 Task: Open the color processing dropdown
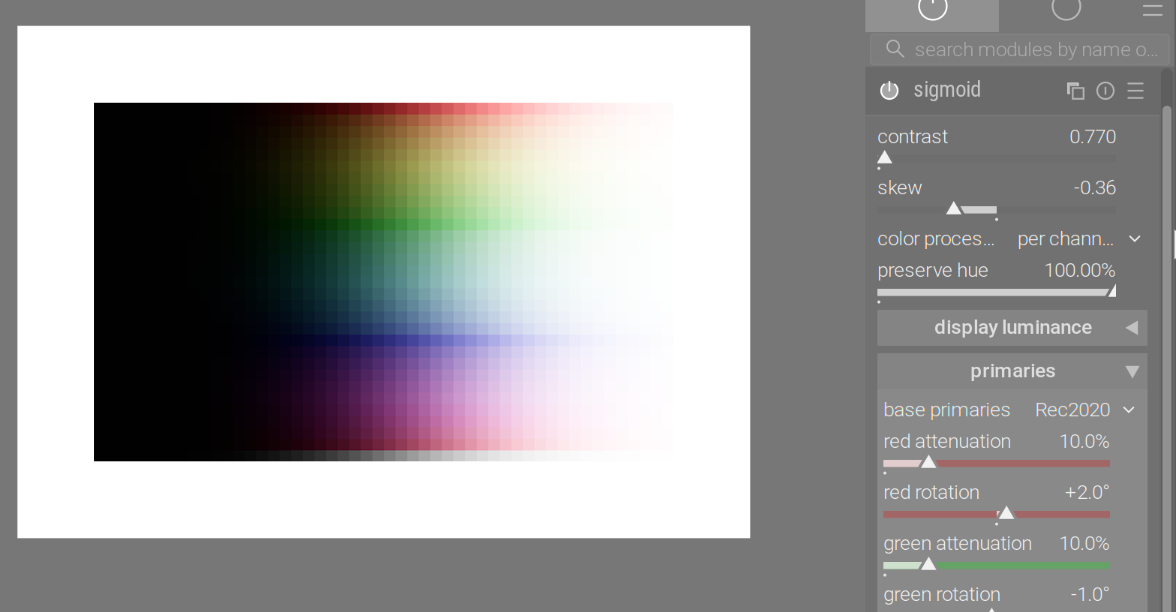pyautogui.click(x=1076, y=239)
